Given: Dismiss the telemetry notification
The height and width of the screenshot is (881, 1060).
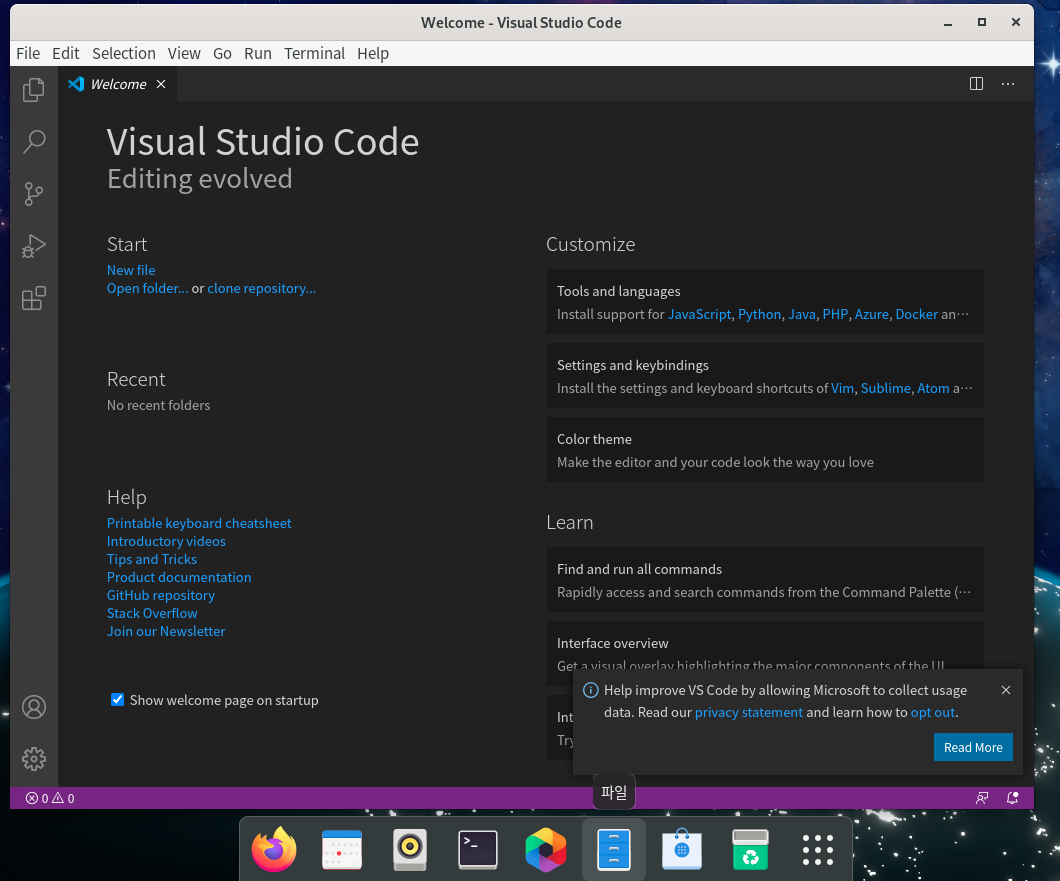Looking at the screenshot, I should click(1006, 690).
